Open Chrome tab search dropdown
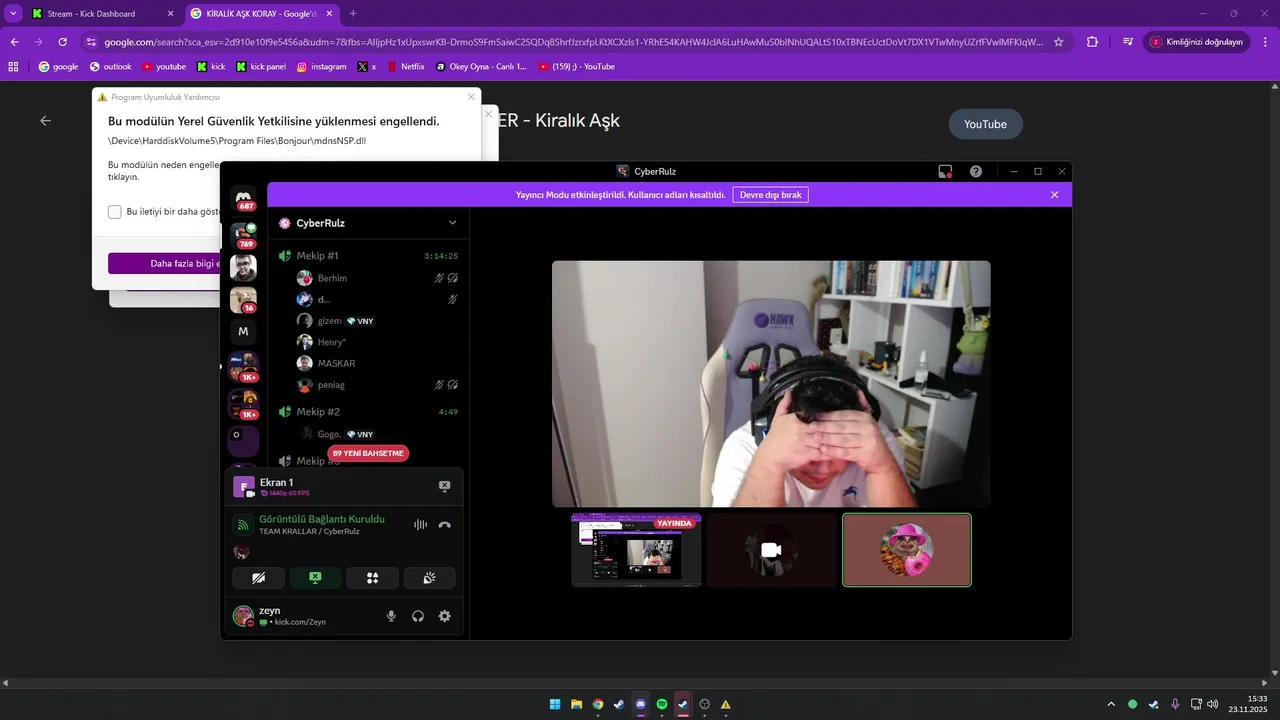Image resolution: width=1280 pixels, height=720 pixels. click(13, 14)
